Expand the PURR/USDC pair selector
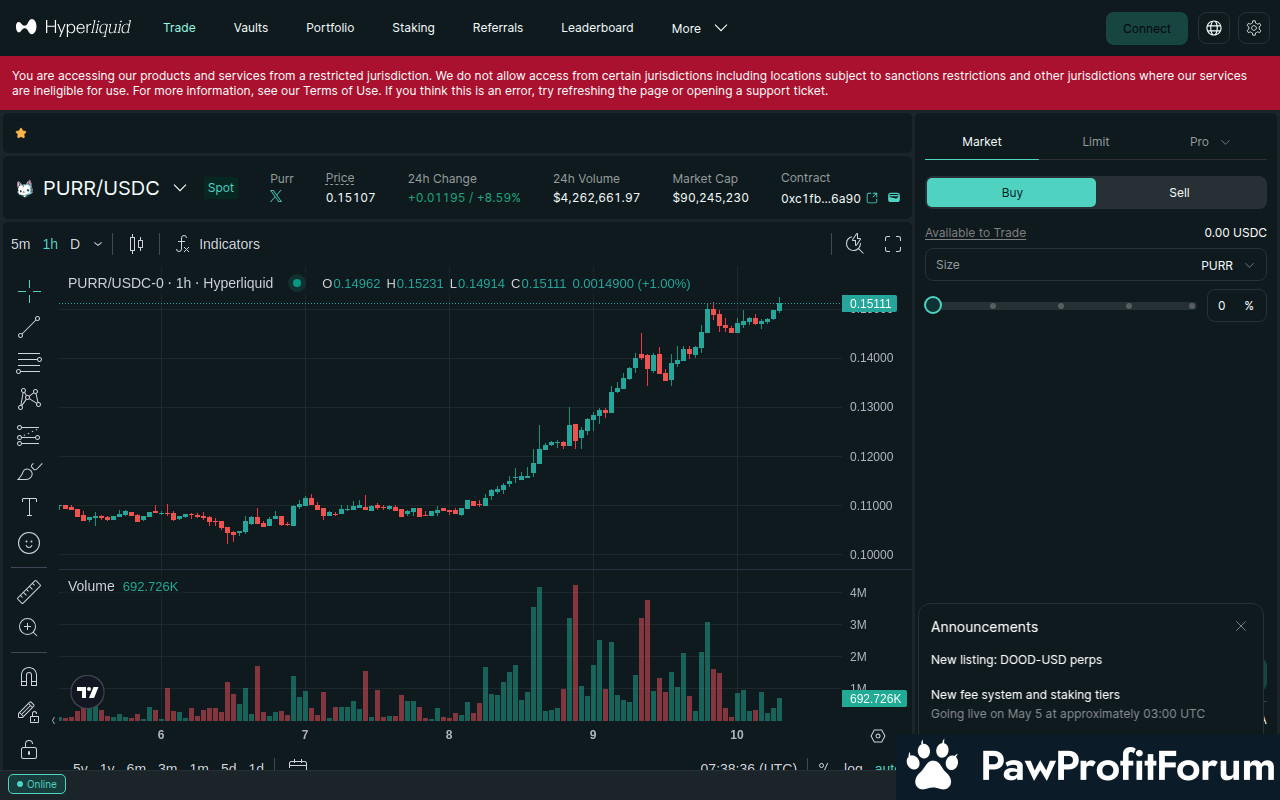The width and height of the screenshot is (1280, 800). click(180, 188)
